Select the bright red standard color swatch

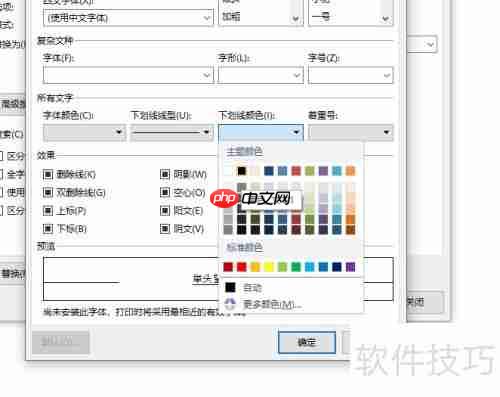pyautogui.click(x=242, y=267)
